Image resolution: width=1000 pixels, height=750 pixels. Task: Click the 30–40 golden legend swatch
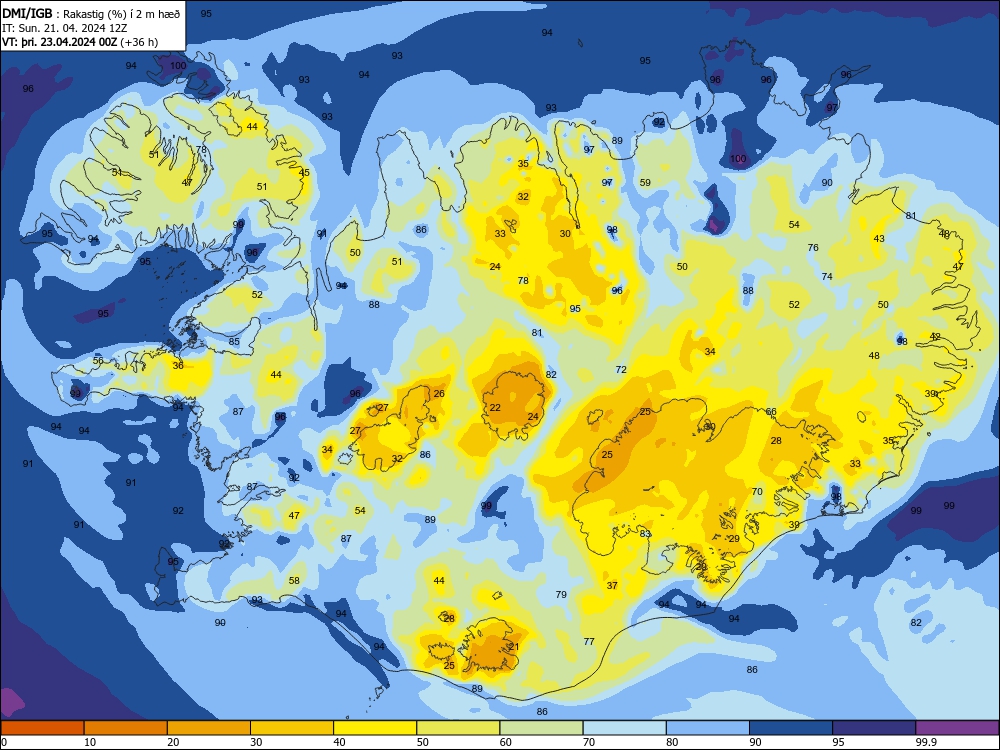click(292, 728)
